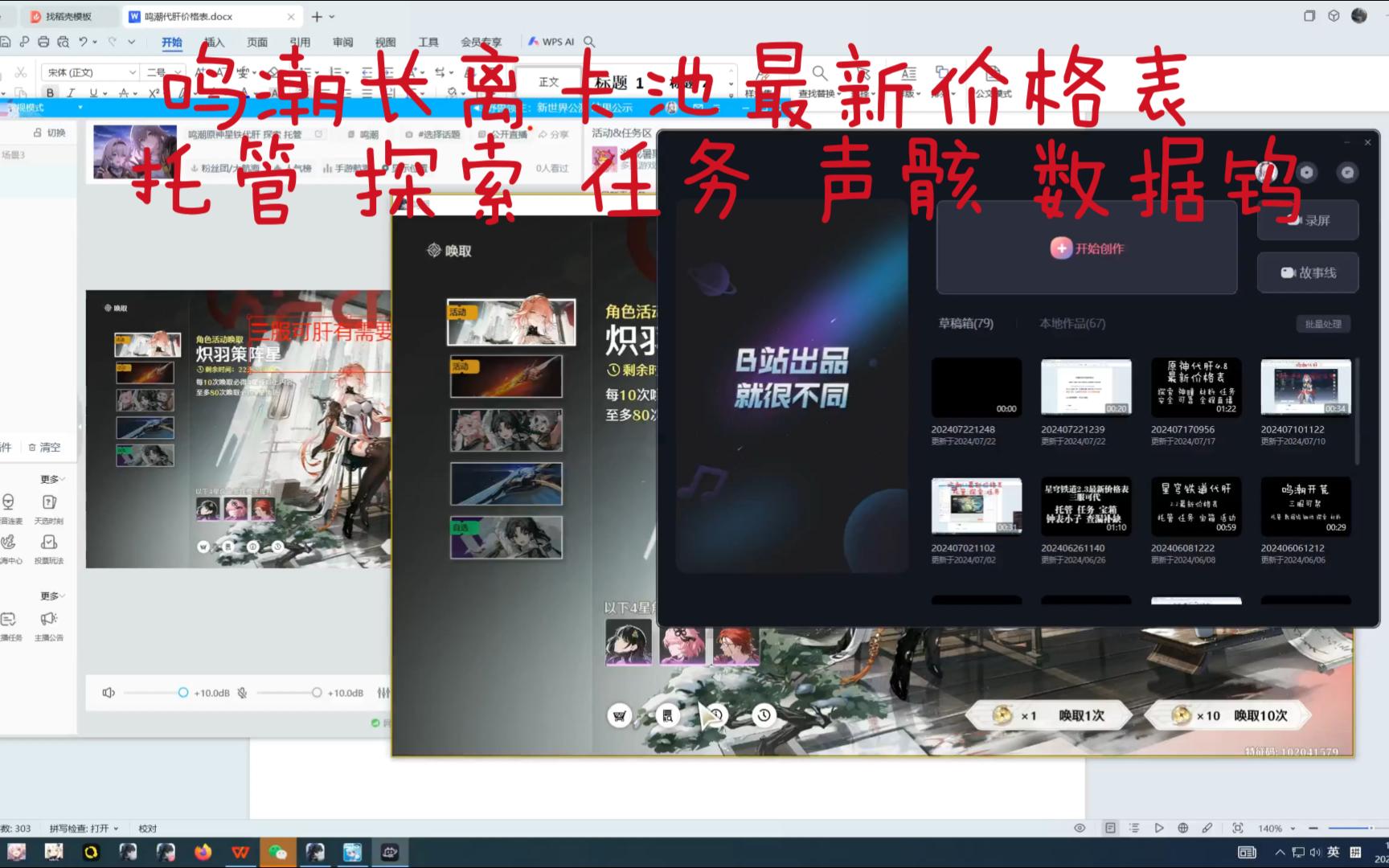The height and width of the screenshot is (868, 1389).
Task: Select the first banner thumbnail in large game screen
Action: pyautogui.click(x=511, y=322)
